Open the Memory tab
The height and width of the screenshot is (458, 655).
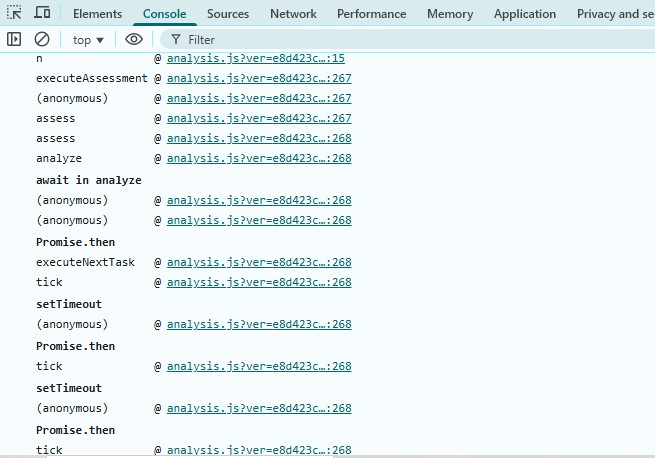point(450,14)
